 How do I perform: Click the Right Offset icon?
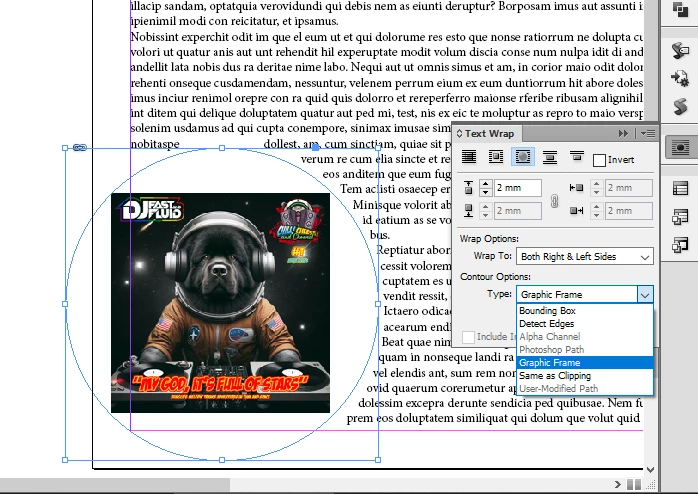click(x=576, y=211)
